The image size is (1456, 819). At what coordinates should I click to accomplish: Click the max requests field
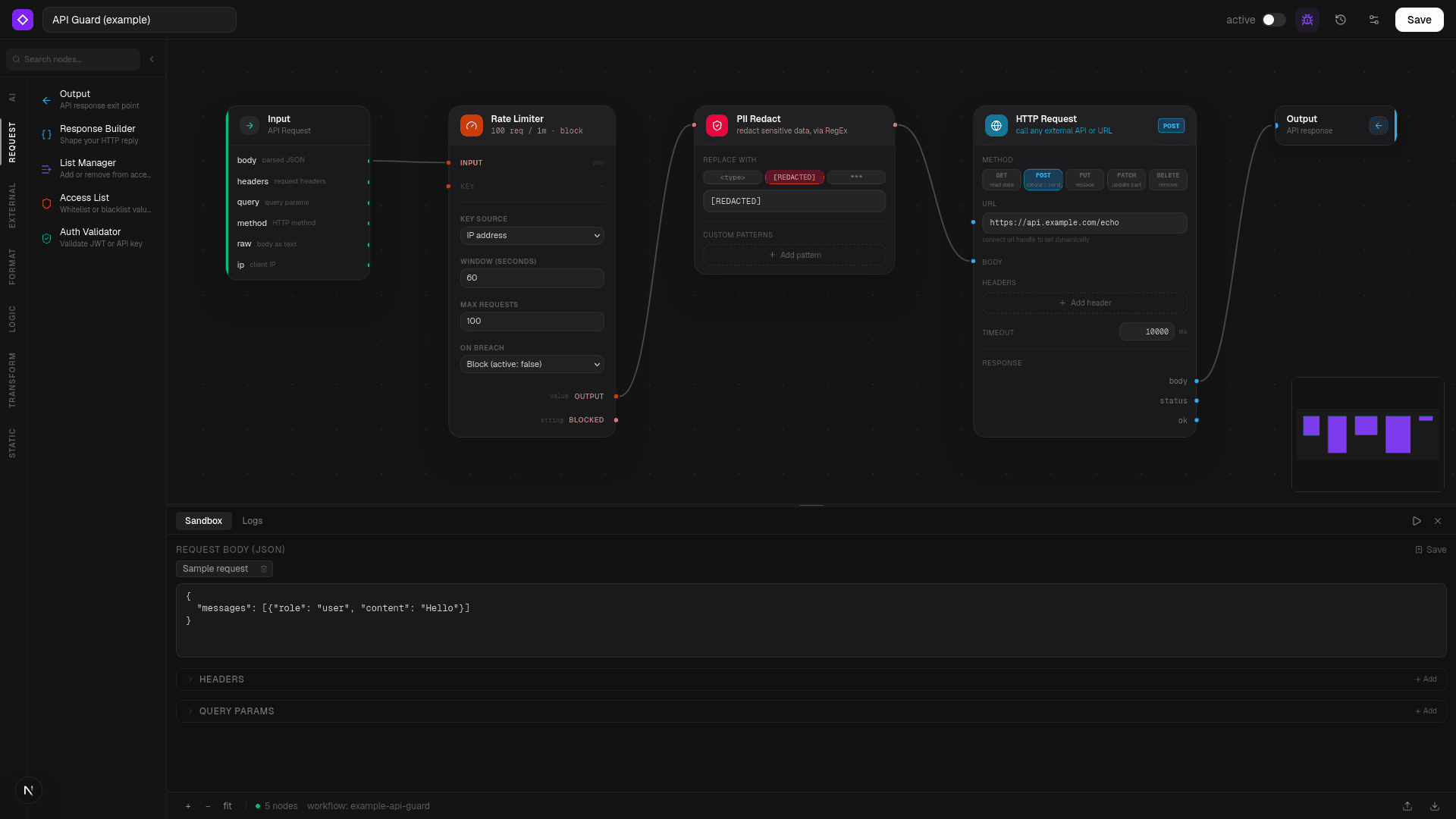tap(532, 322)
